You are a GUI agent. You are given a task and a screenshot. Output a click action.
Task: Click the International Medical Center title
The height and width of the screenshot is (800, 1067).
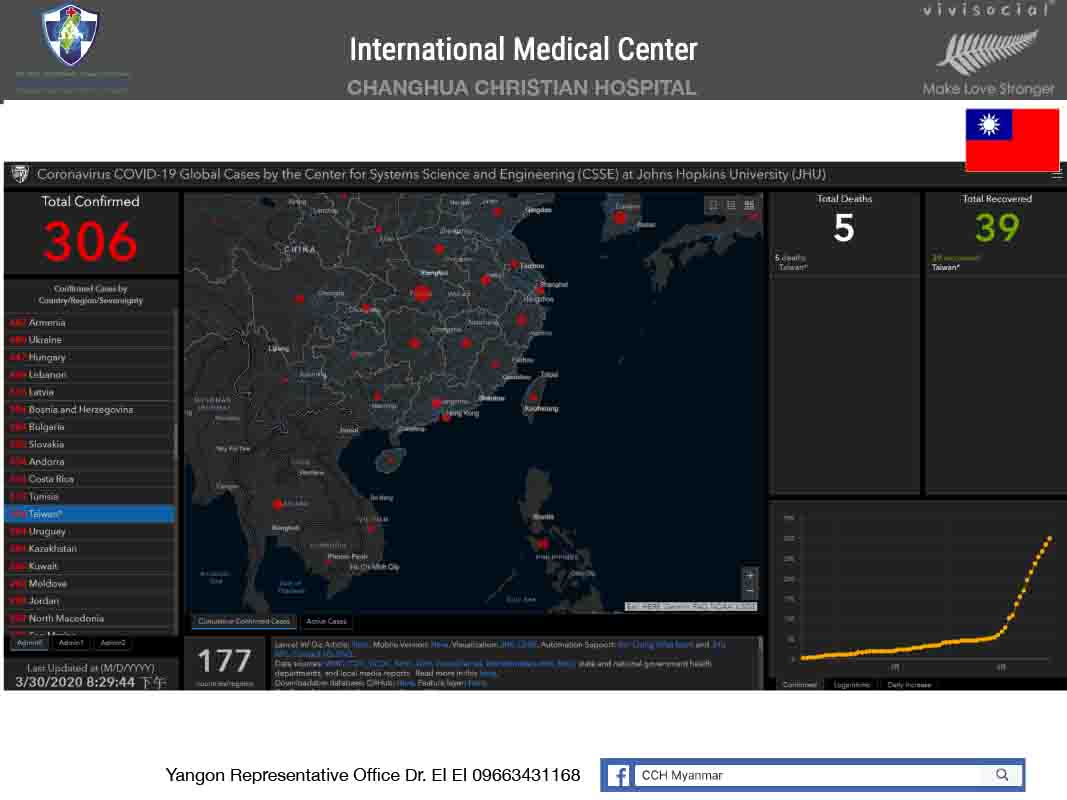523,50
